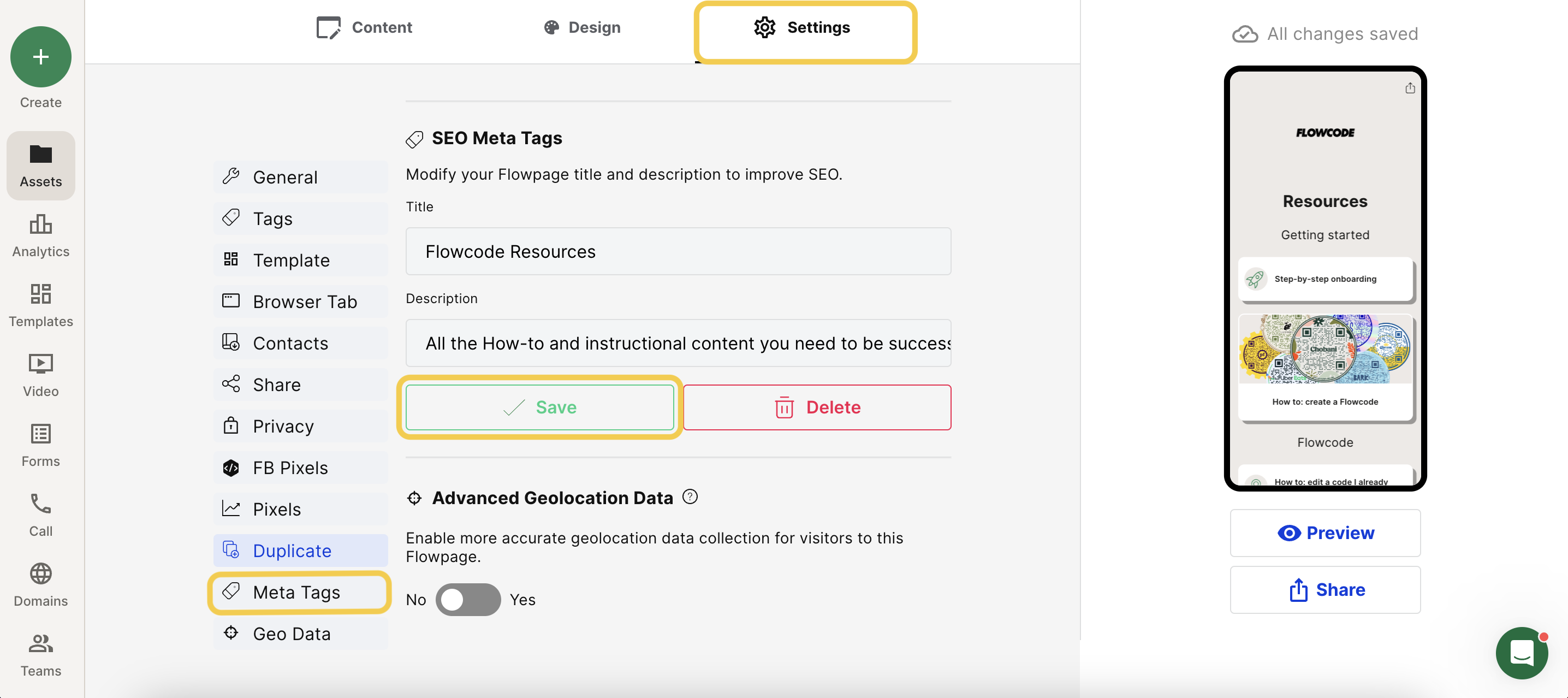Click the share icon in phone preview
The image size is (1568, 698).
point(1410,88)
